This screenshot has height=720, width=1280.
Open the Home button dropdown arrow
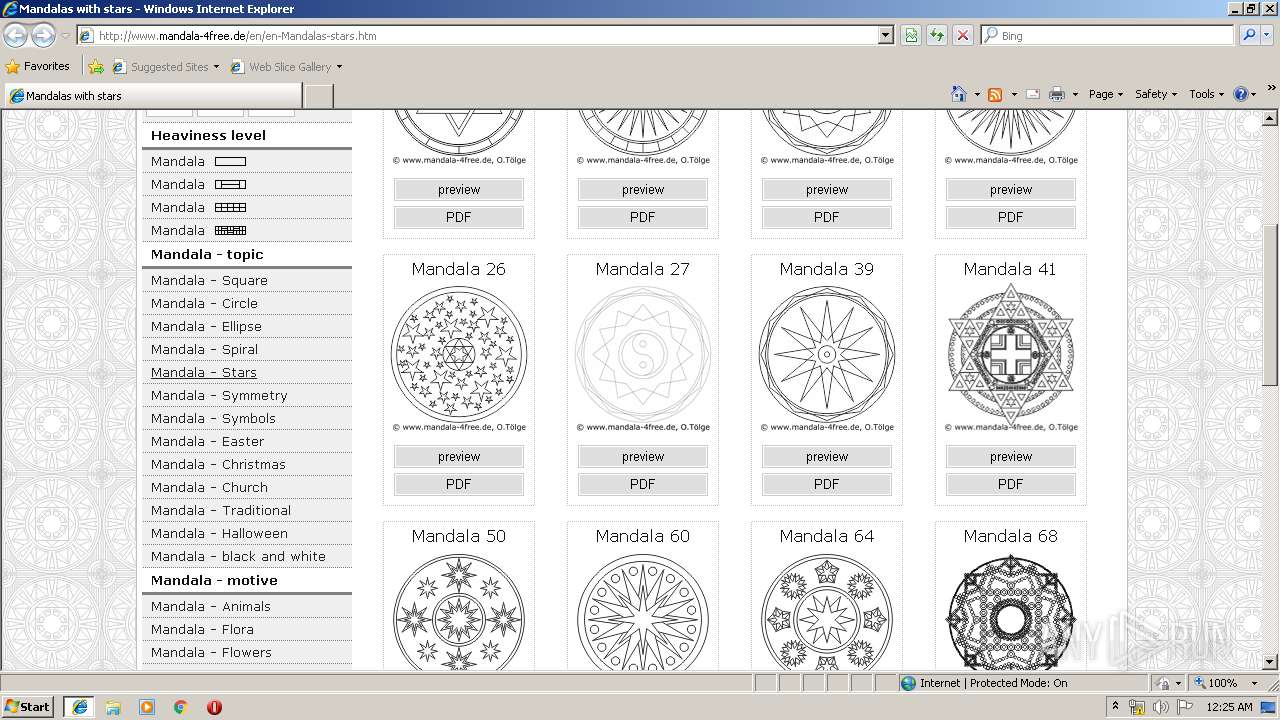click(976, 94)
